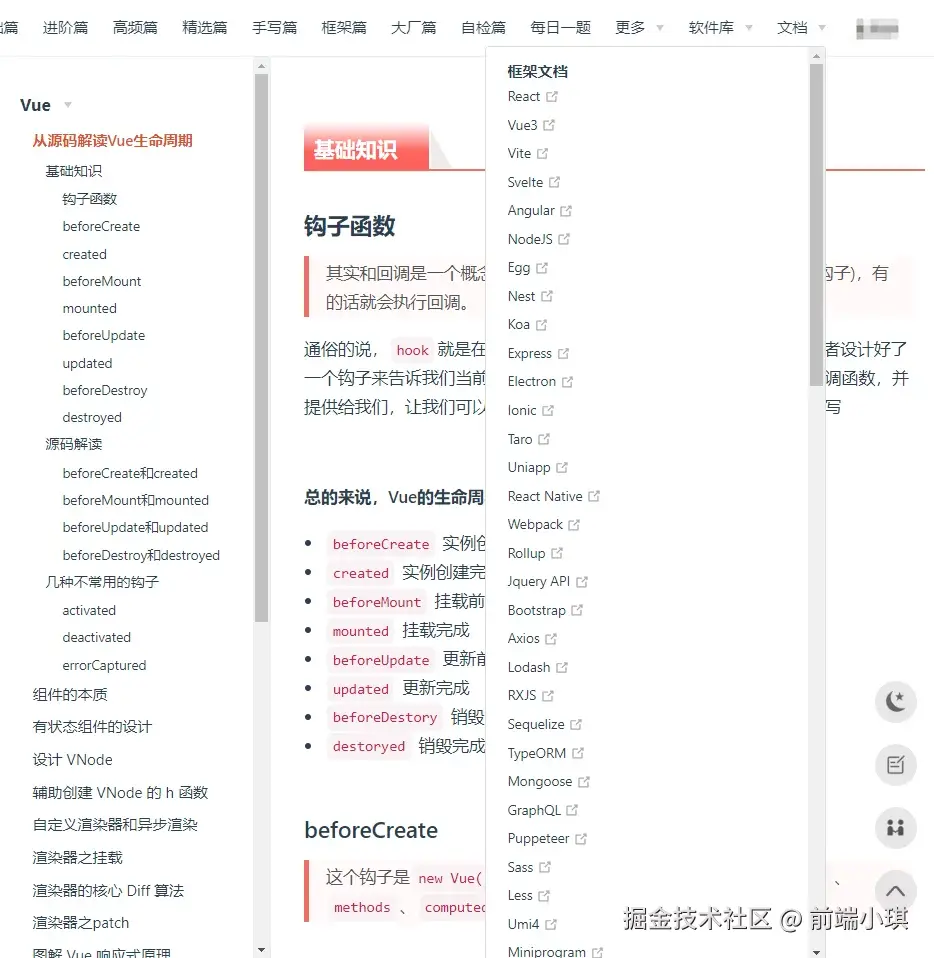Click external link icon beside Axios

(551, 638)
